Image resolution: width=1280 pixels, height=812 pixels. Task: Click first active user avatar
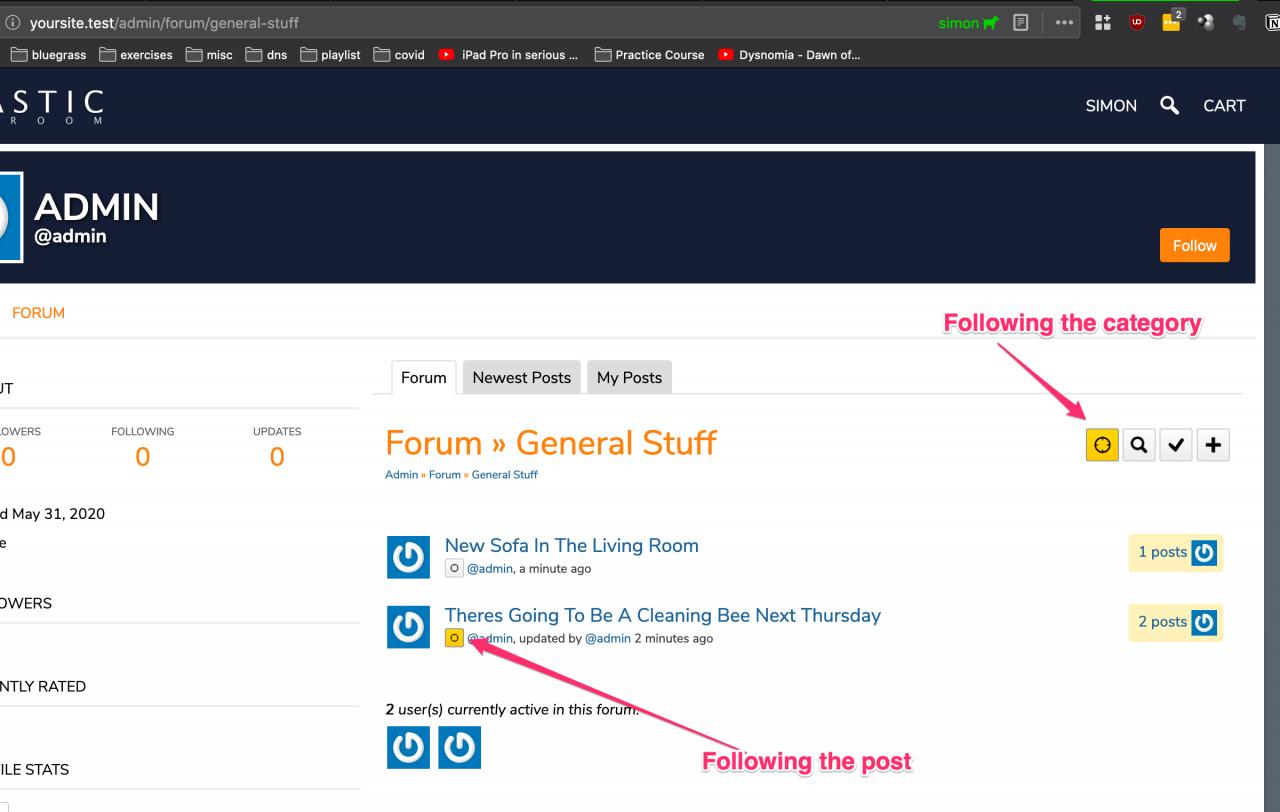coord(408,747)
